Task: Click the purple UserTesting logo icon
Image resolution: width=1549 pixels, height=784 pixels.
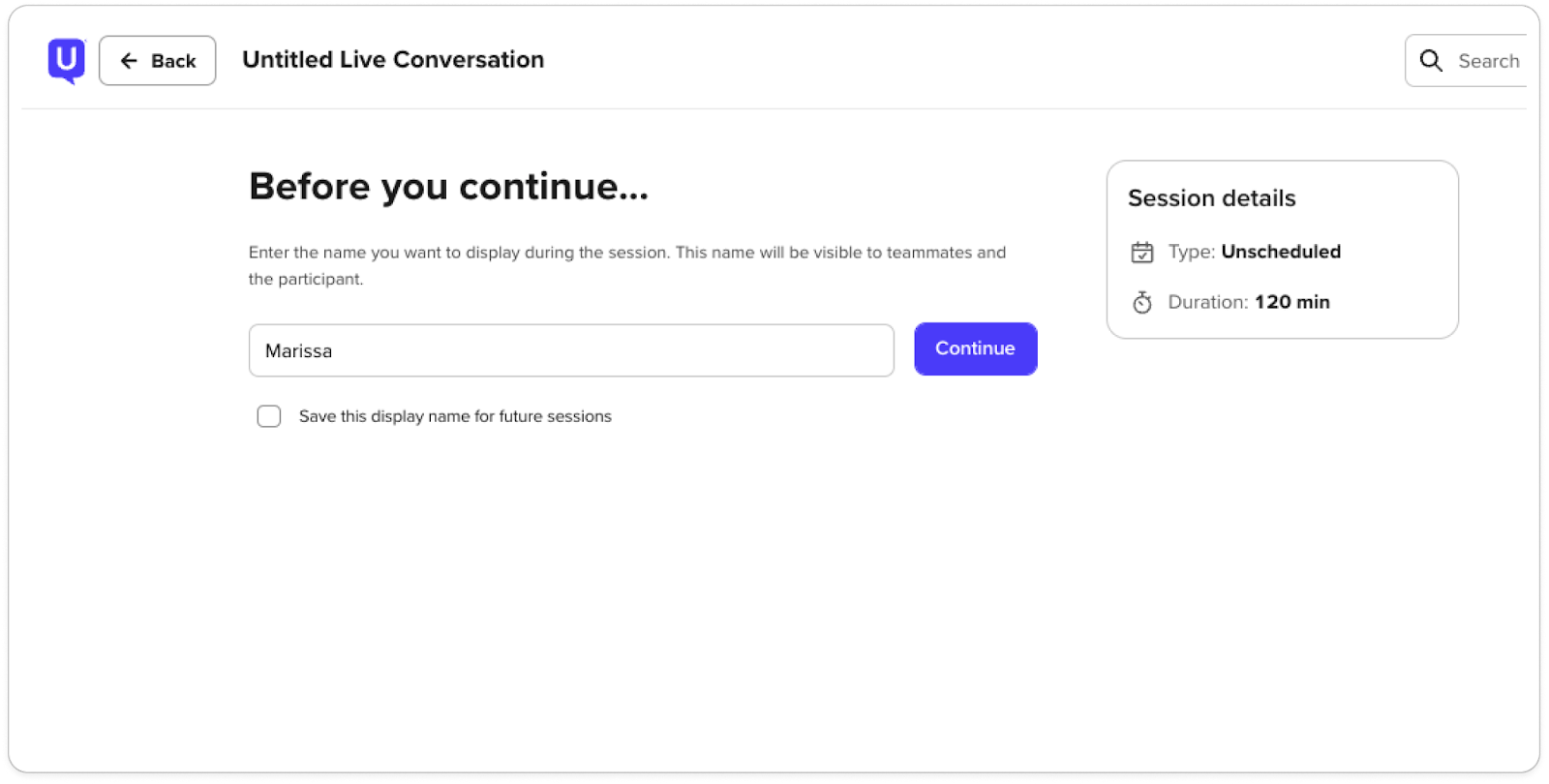Action: tap(66, 60)
